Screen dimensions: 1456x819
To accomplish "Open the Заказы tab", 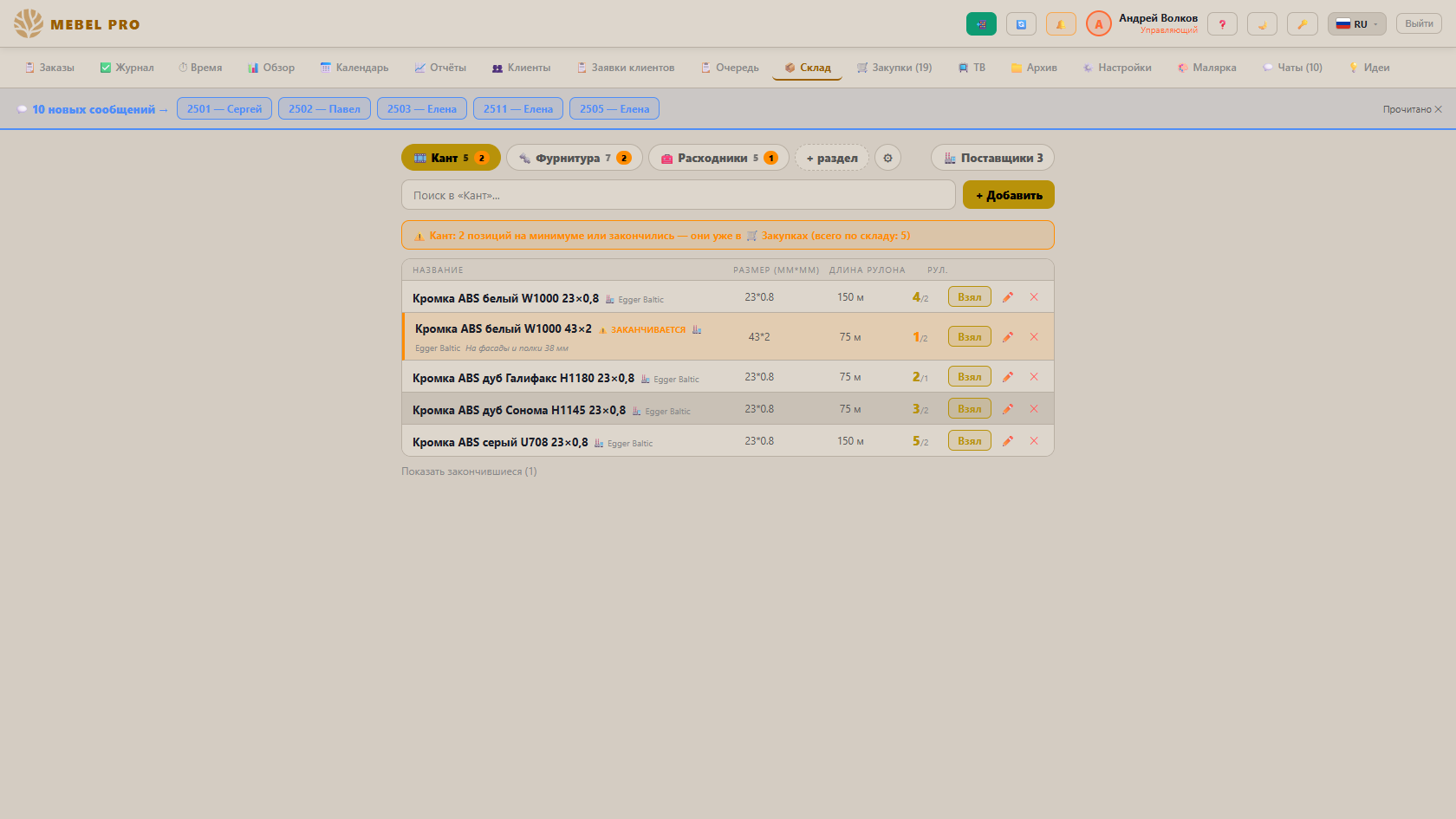I will (x=49, y=68).
